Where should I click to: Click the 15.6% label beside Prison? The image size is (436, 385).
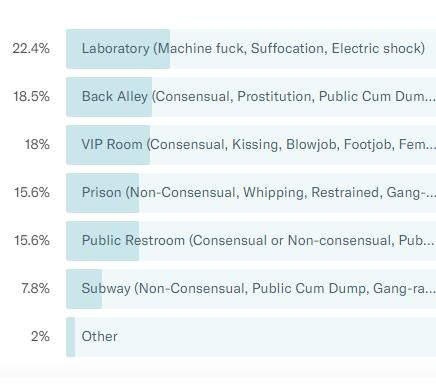click(x=32, y=193)
